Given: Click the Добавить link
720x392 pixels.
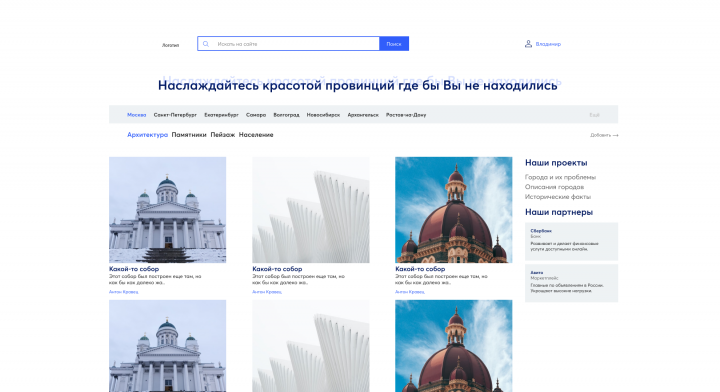Looking at the screenshot, I should click(600, 135).
